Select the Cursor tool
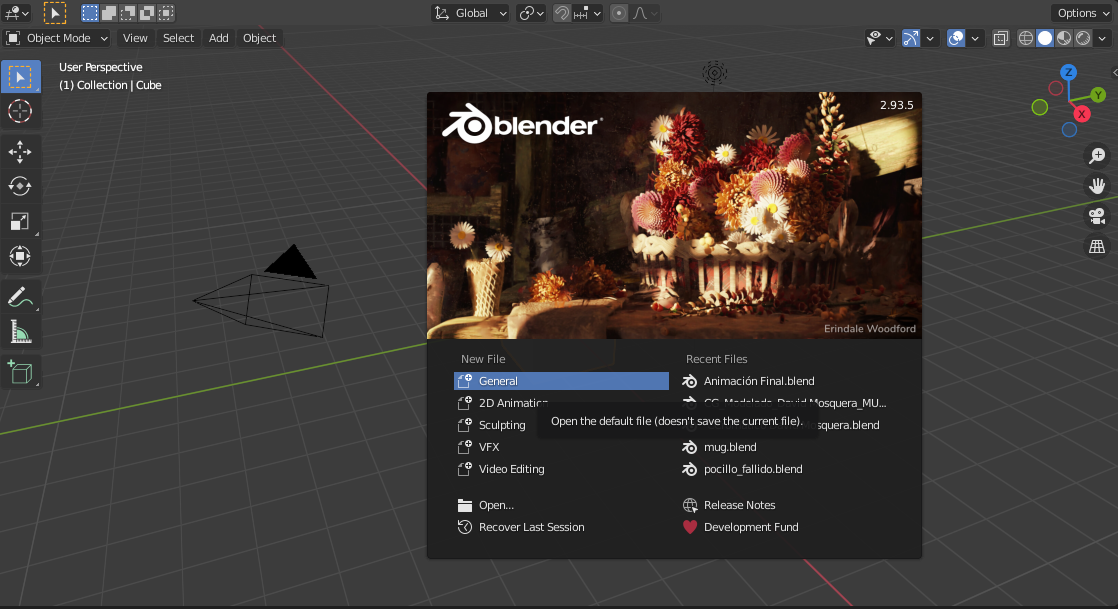This screenshot has width=1118, height=609. (20, 111)
